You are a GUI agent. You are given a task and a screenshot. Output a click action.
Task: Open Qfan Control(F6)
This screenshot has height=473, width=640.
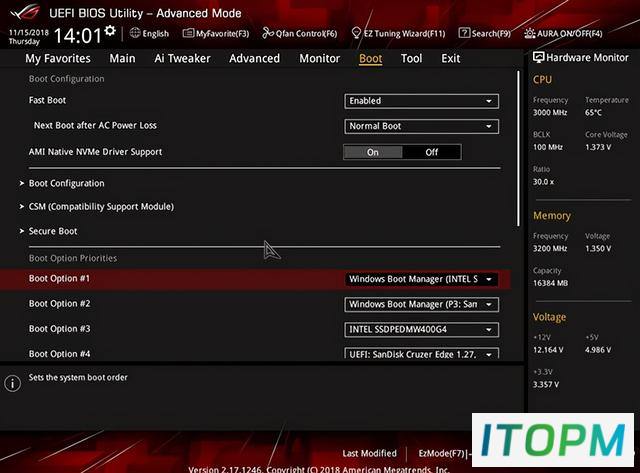[307, 33]
